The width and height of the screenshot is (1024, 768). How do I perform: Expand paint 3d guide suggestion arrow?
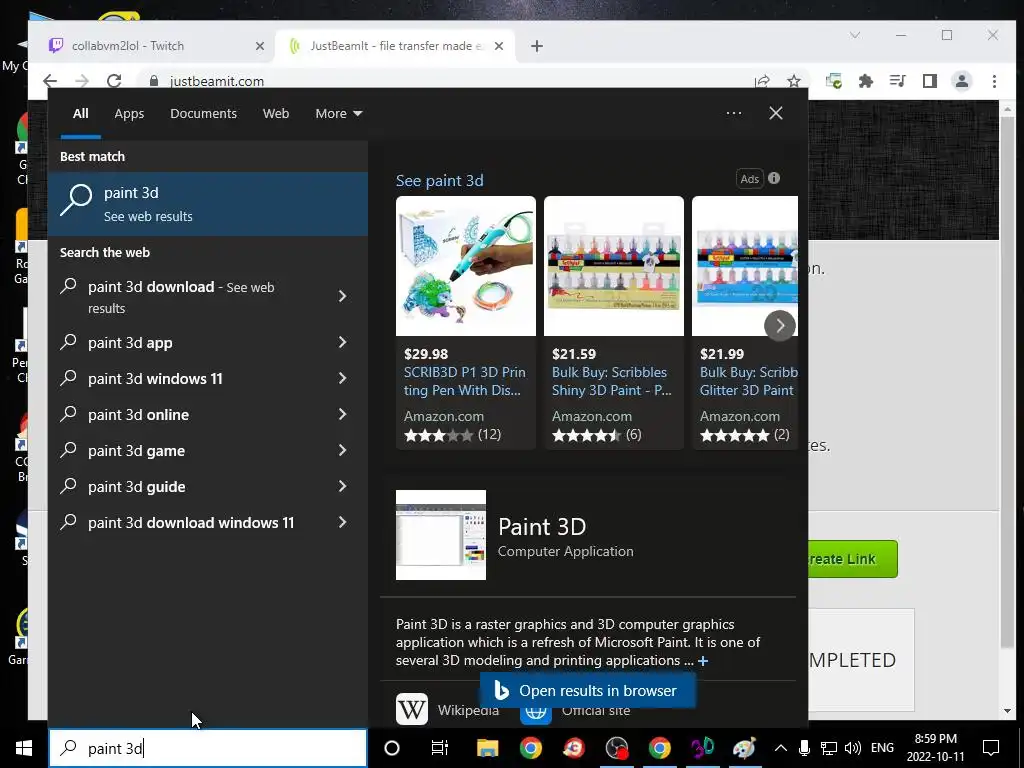coord(342,486)
